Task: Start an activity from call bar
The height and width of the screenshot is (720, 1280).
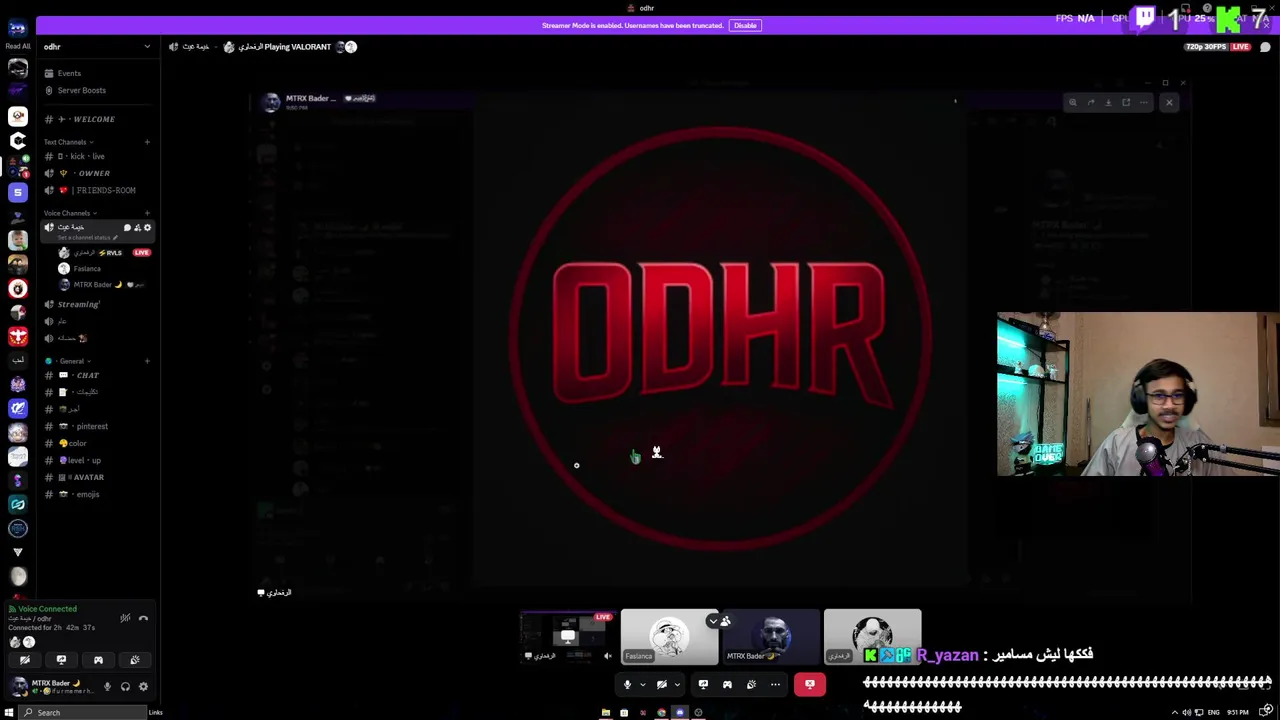Action: (727, 685)
